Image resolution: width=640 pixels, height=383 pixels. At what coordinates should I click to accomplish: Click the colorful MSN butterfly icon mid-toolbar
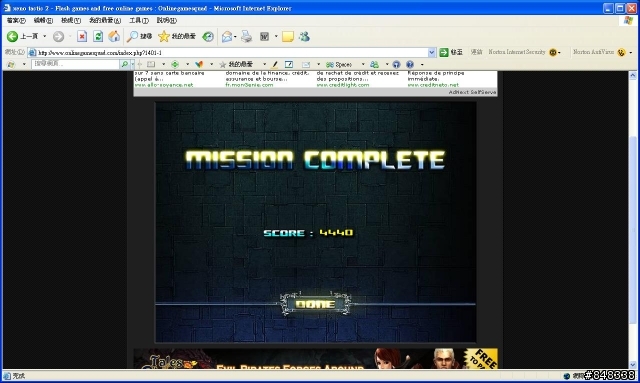tap(199, 64)
